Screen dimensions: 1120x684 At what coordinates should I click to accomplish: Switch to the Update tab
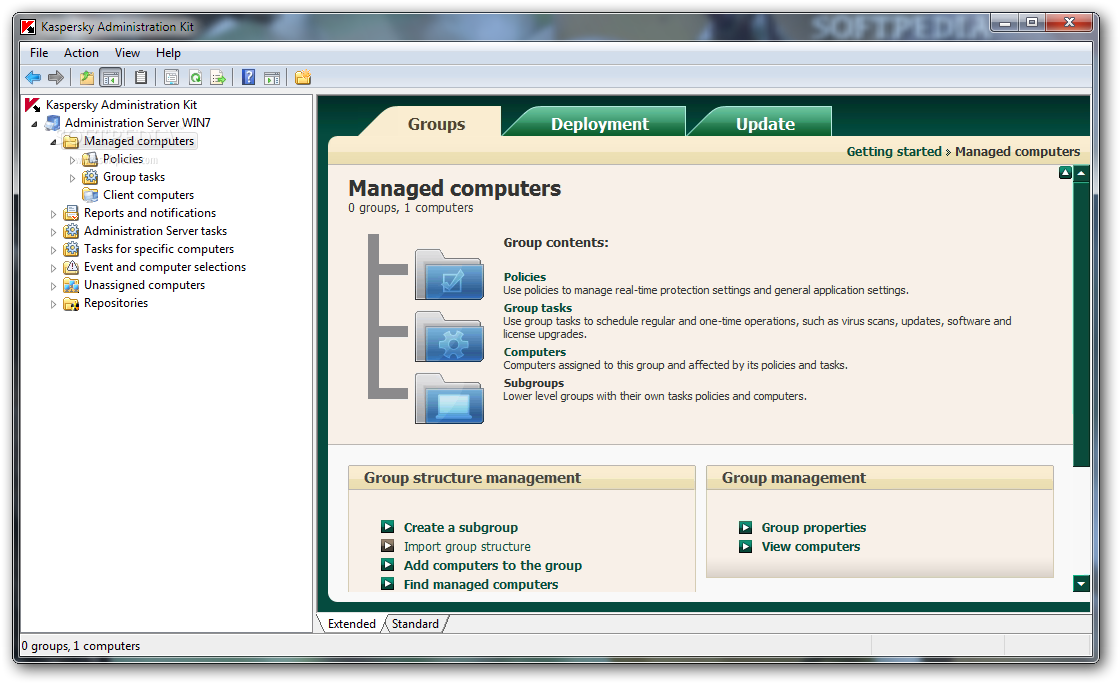pos(765,124)
